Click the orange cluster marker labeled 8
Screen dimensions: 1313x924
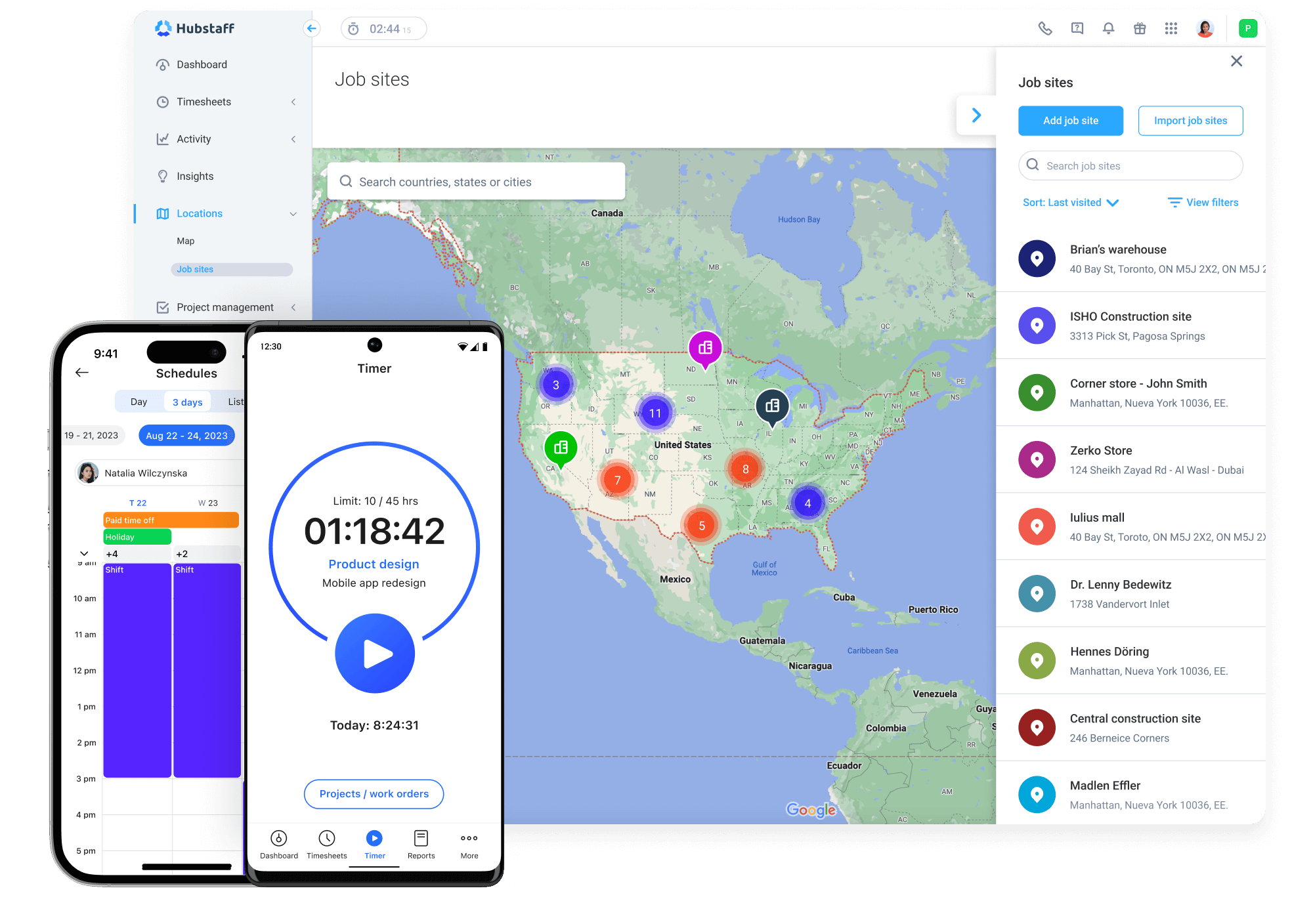point(745,469)
